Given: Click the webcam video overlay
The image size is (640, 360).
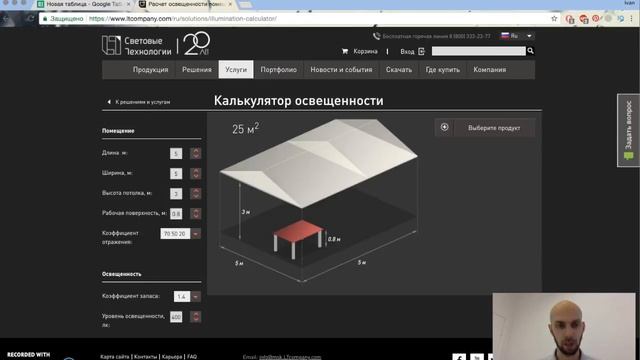Looking at the screenshot, I should coord(564,326).
